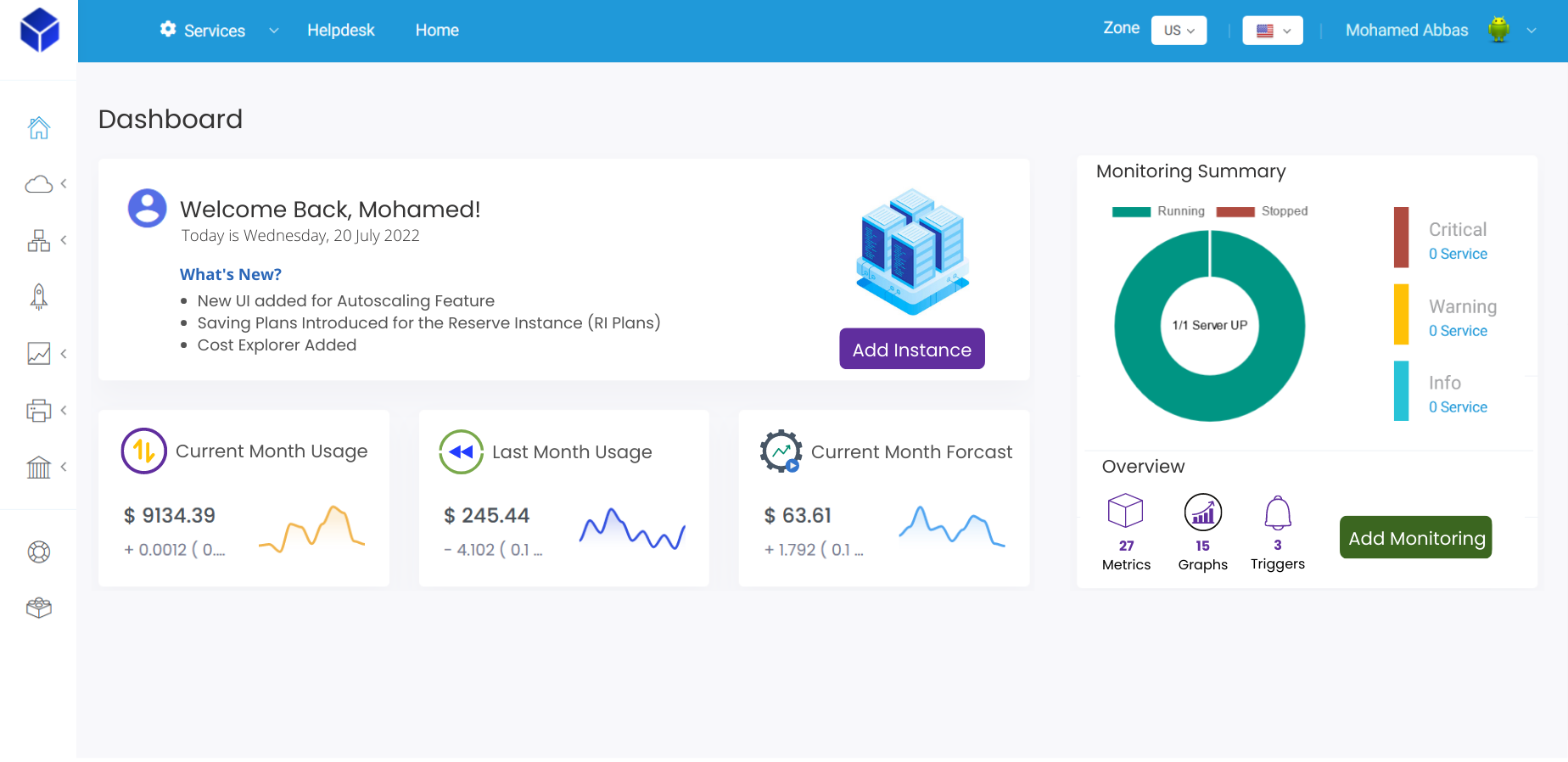The width and height of the screenshot is (1568, 762).
Task: Click the $ 245.44 amount
Action: point(487,515)
